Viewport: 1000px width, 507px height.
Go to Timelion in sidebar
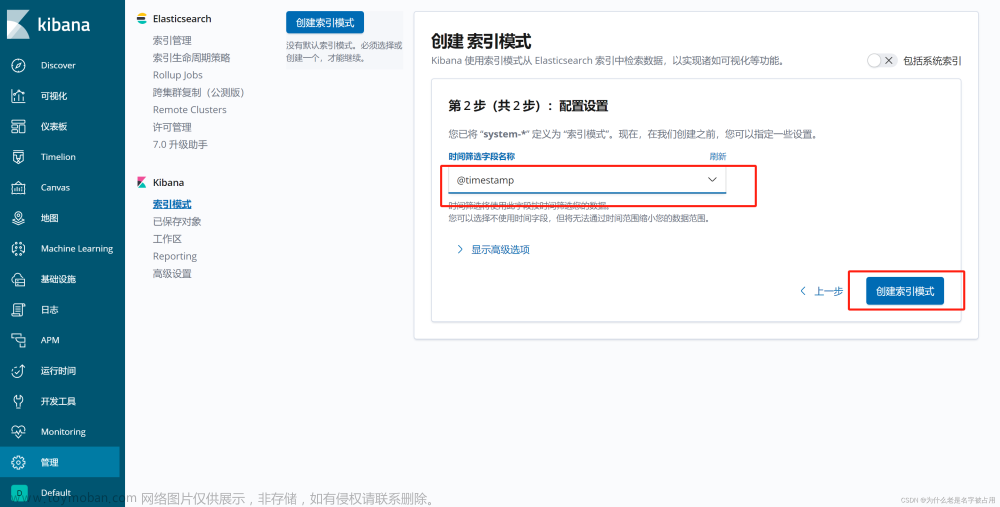coord(58,157)
